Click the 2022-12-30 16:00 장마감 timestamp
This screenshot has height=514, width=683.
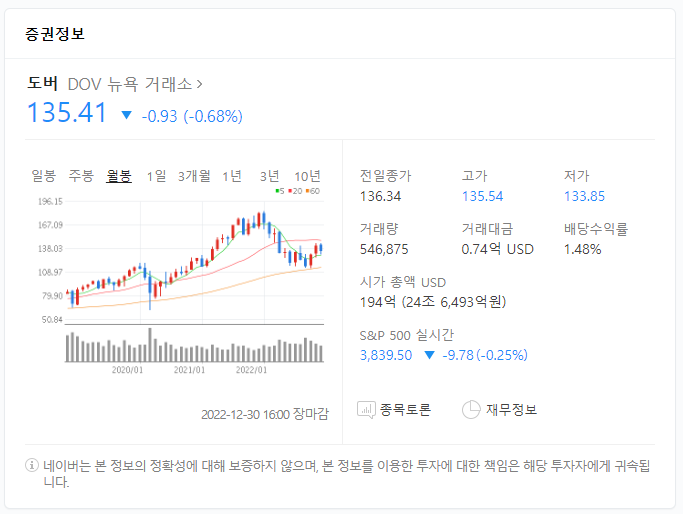[x=265, y=414]
